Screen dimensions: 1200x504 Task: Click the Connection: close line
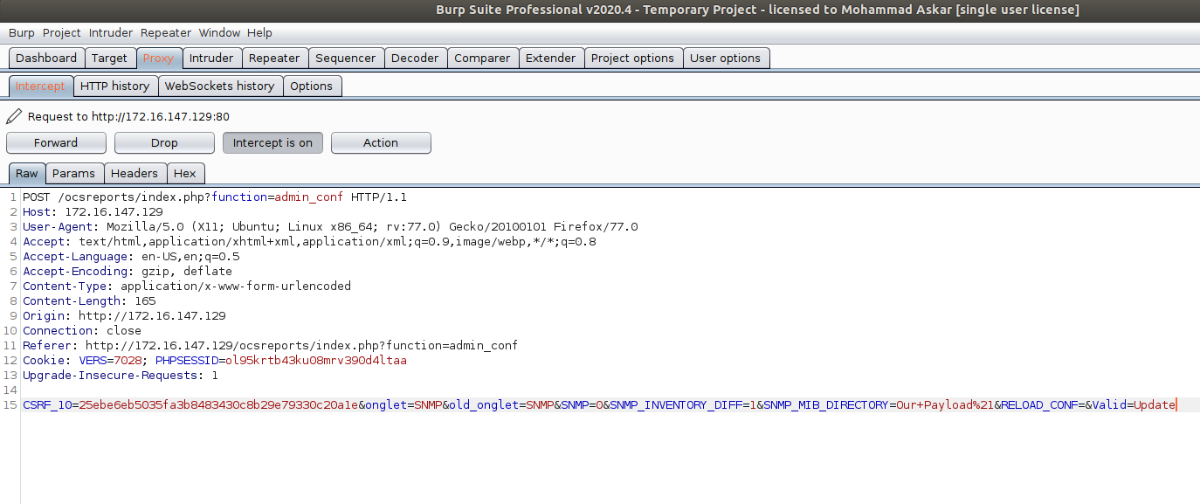click(x=82, y=330)
